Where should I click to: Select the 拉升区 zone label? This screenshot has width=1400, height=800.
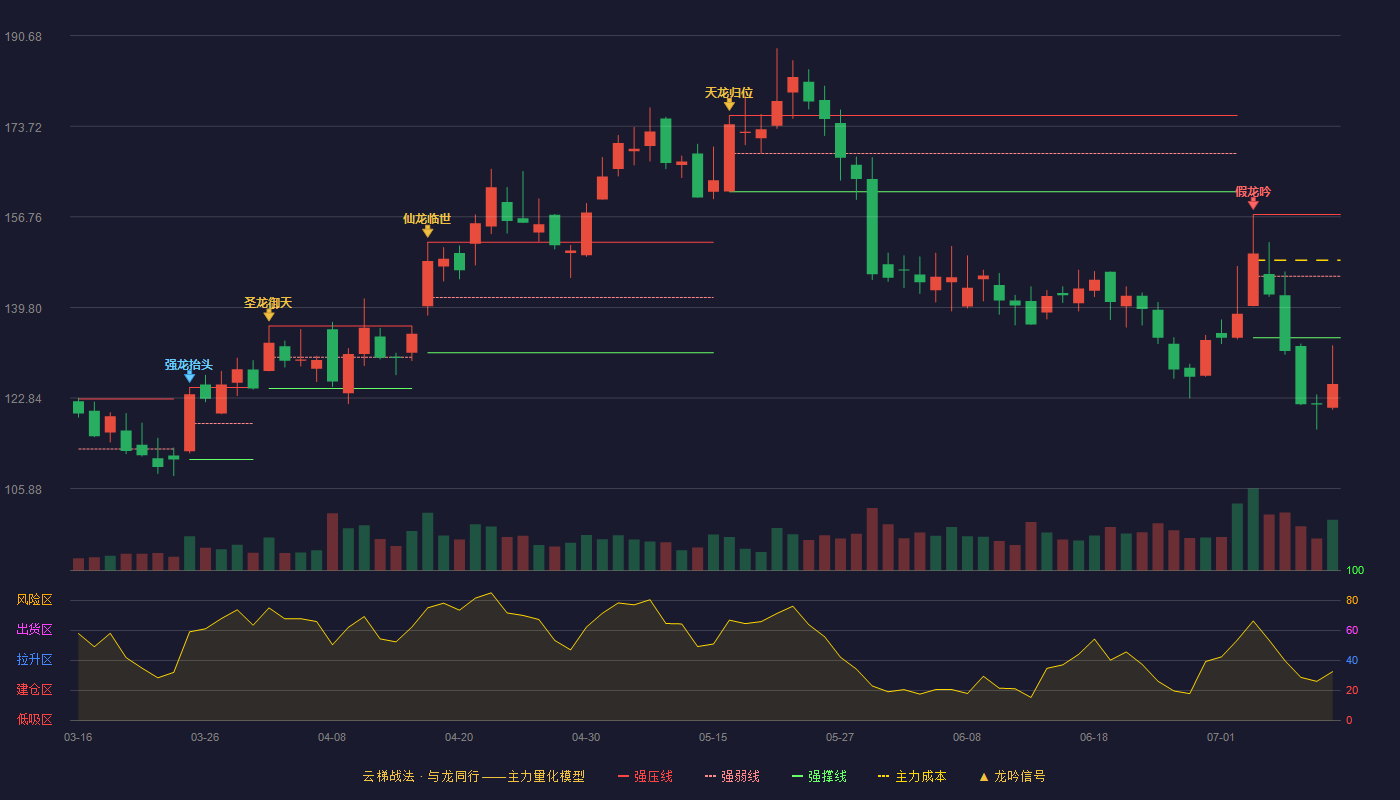pyautogui.click(x=34, y=660)
